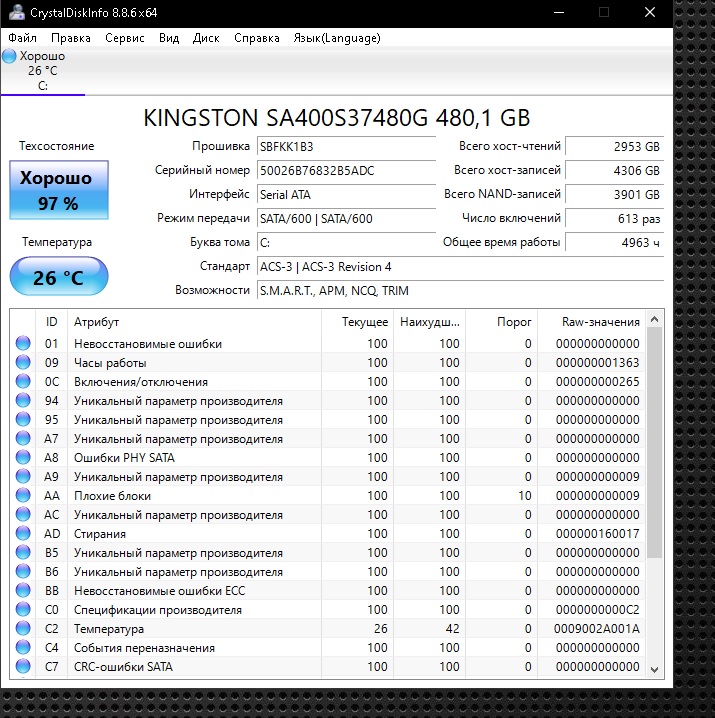Open the Язык(Language) menu
This screenshot has width=715, height=718.
(337, 38)
